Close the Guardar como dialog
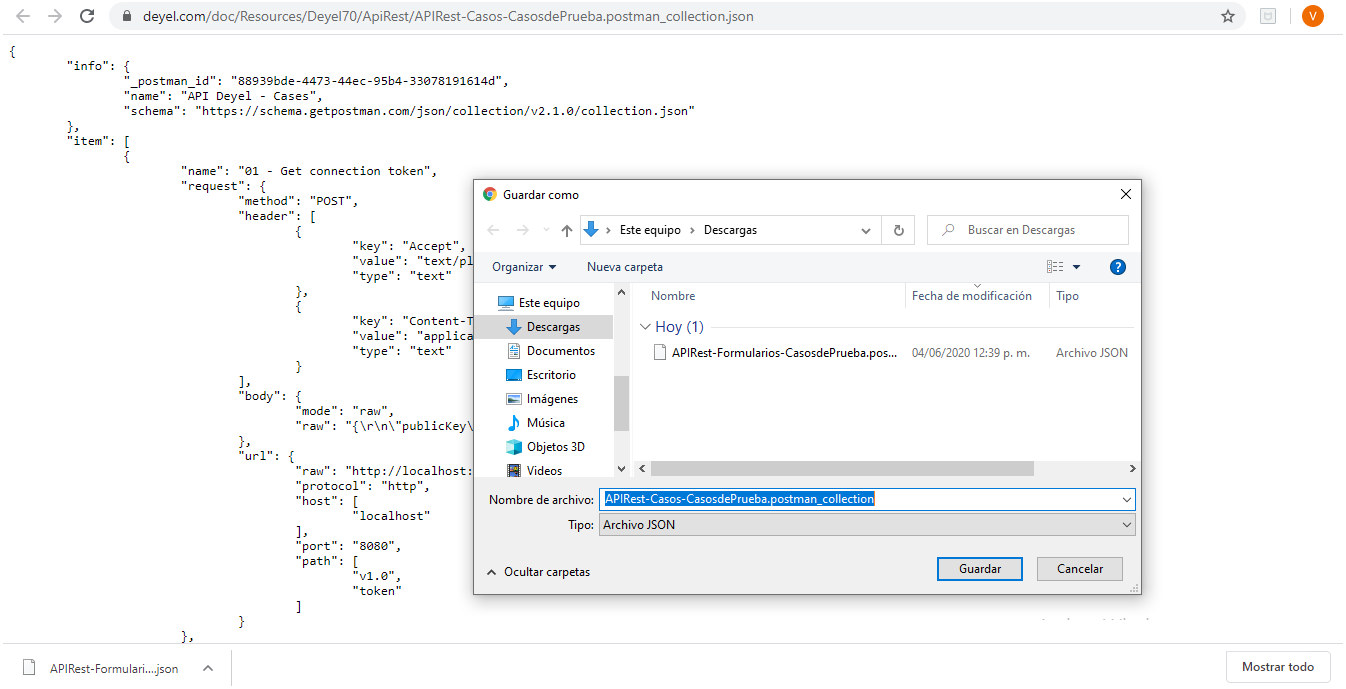 click(x=1126, y=194)
